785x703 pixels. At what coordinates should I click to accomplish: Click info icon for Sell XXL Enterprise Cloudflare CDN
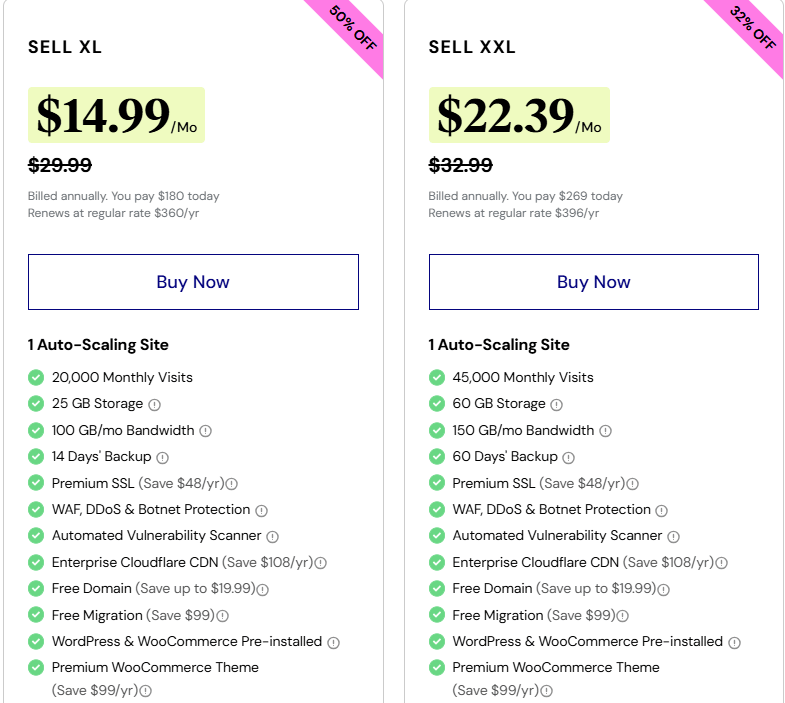pyautogui.click(x=721, y=563)
